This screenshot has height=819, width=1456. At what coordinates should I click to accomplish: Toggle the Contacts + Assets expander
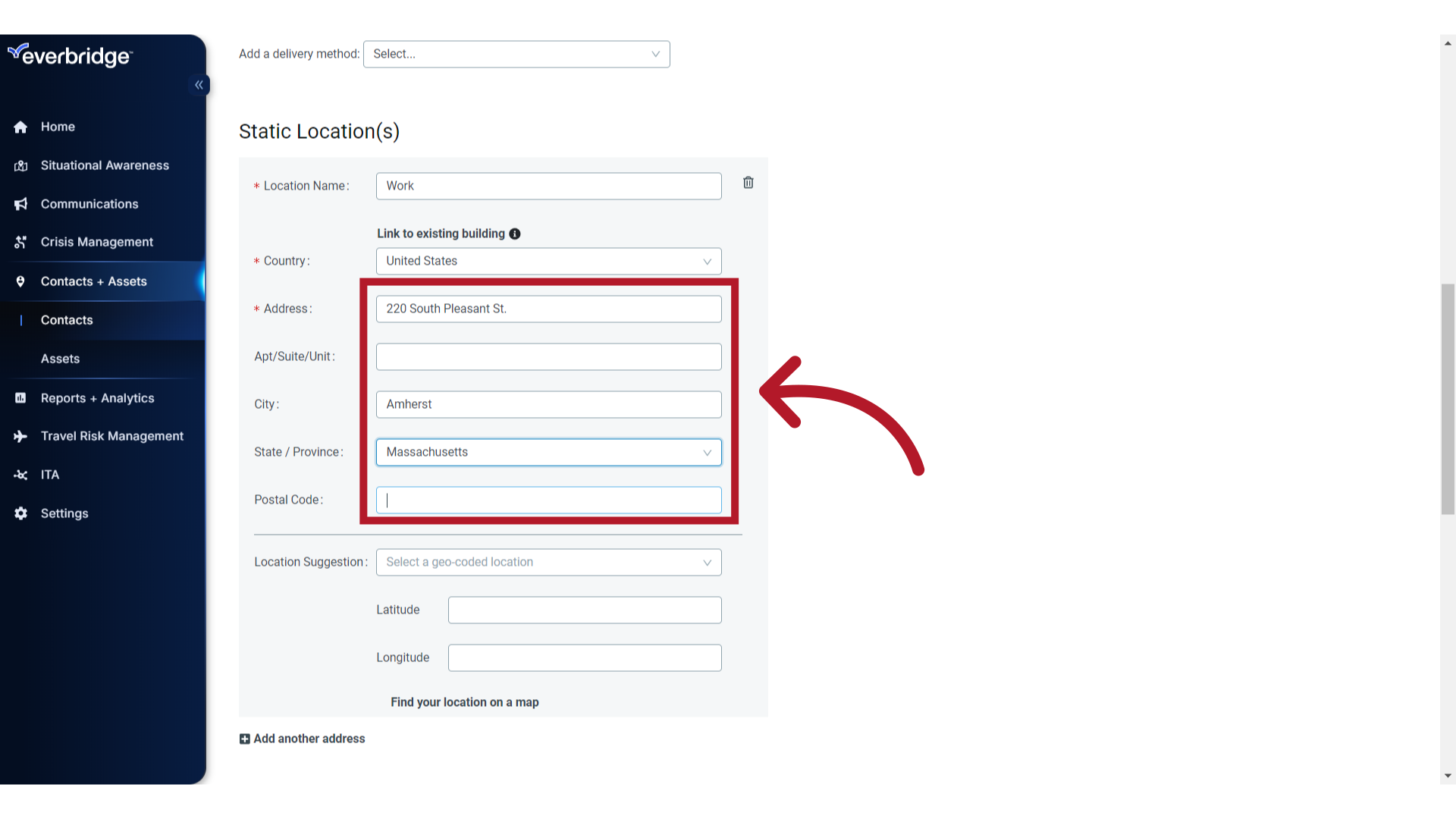(93, 281)
